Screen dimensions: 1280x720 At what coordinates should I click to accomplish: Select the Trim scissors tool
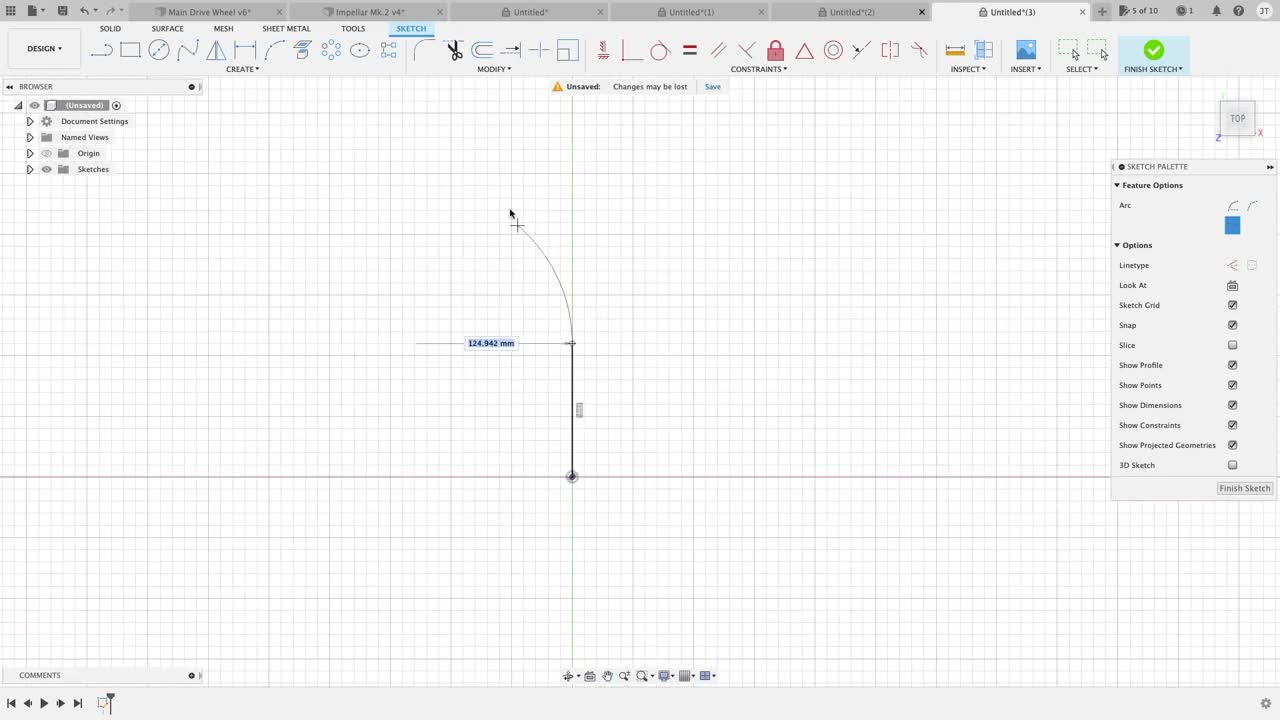tap(454, 50)
